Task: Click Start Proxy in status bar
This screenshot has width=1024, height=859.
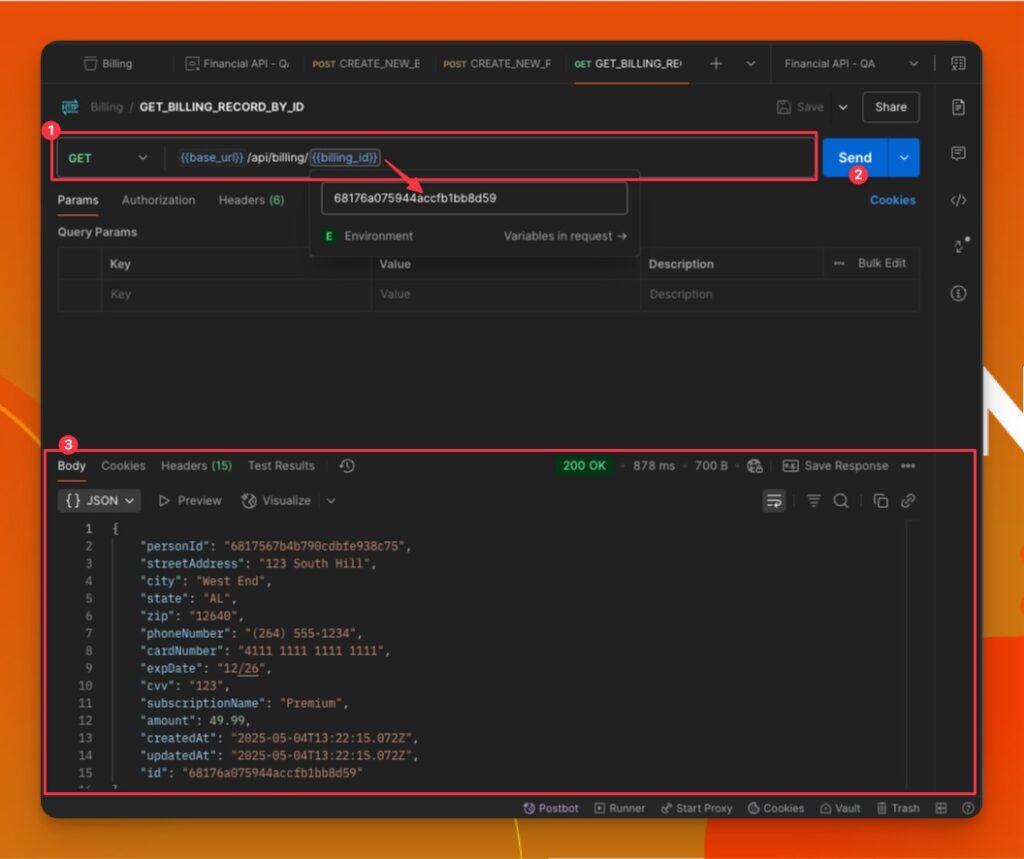Action: click(x=696, y=809)
